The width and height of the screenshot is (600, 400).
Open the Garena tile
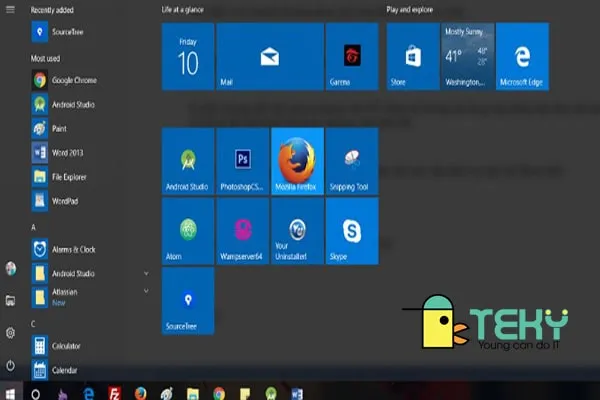(352, 56)
